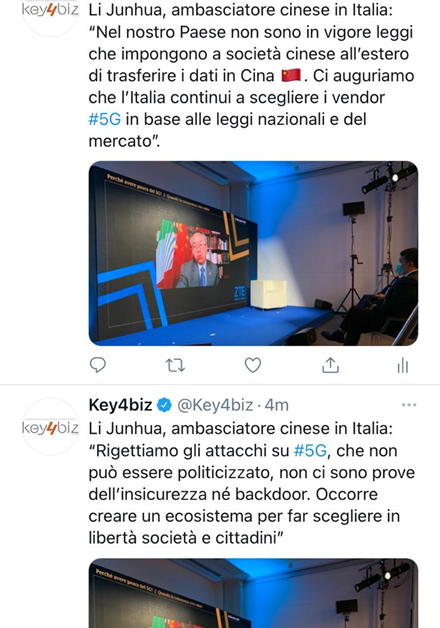This screenshot has height=628, width=440.
Task: Open three-dot menu on second tweet
Action: (409, 405)
